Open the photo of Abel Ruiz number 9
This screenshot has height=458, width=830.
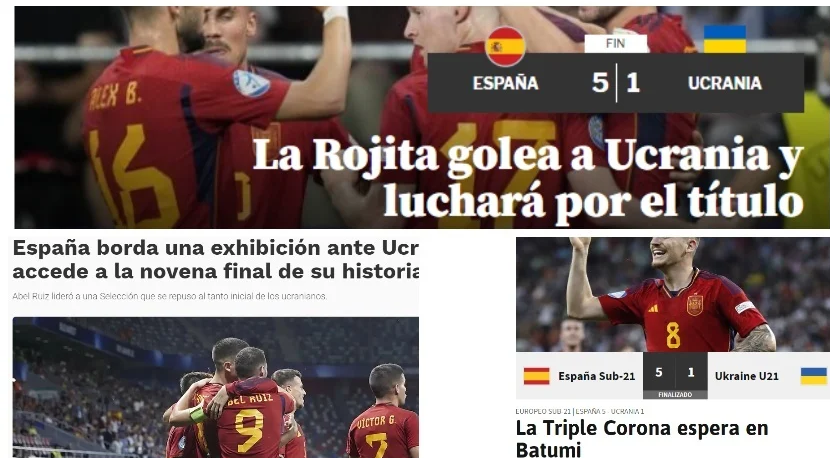point(215,388)
